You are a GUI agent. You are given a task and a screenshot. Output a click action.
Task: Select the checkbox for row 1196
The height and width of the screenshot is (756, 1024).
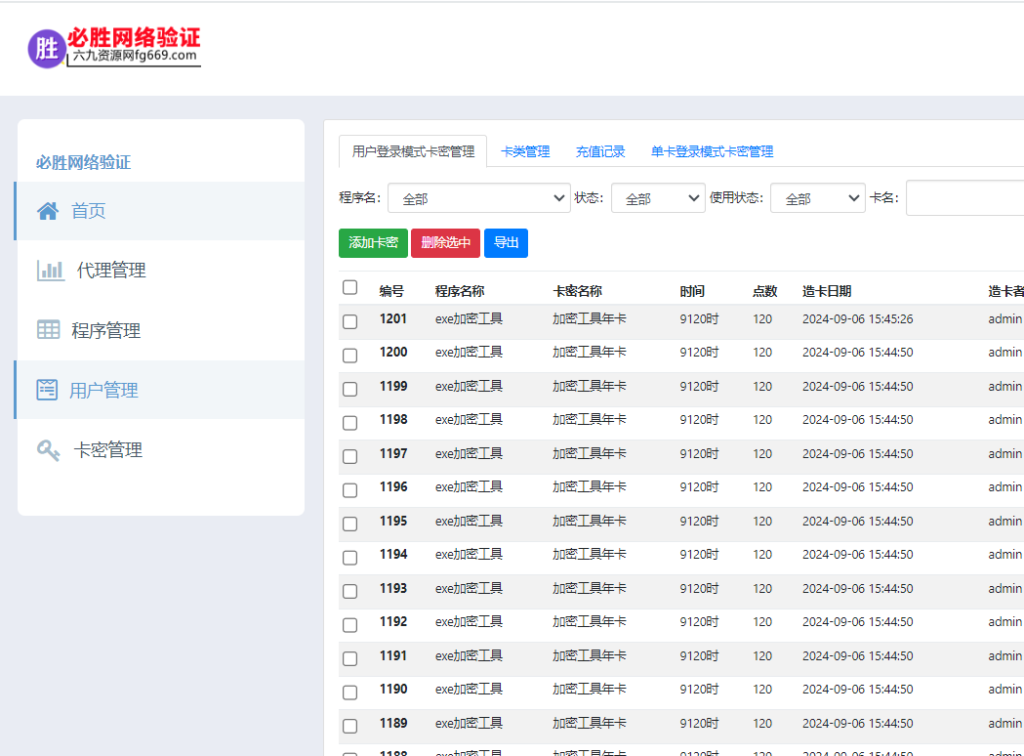point(350,490)
